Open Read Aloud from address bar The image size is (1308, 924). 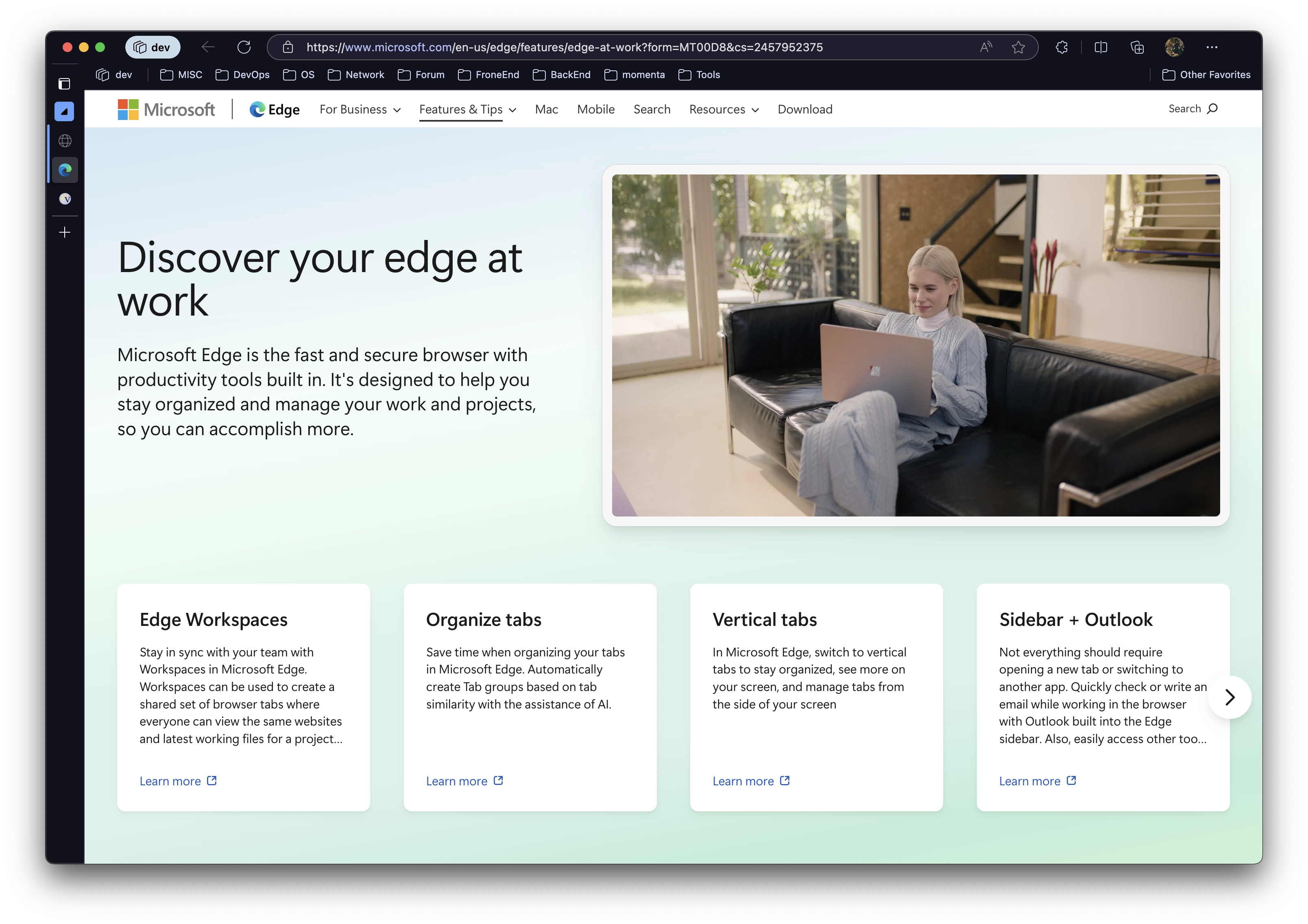click(985, 47)
